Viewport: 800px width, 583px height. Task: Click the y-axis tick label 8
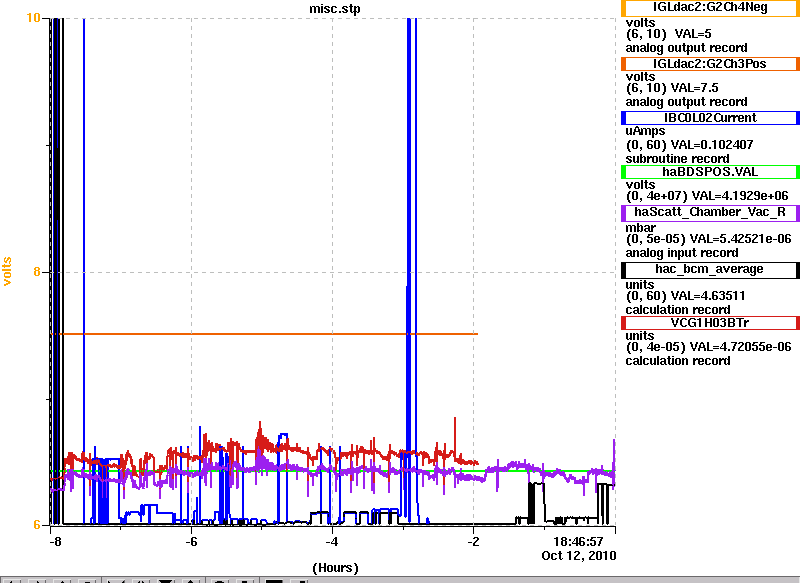click(x=37, y=272)
